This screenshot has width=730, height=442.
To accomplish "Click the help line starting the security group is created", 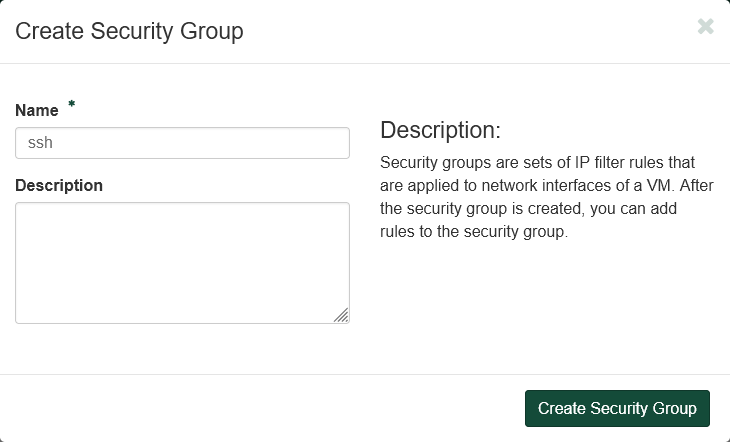I will [x=545, y=209].
